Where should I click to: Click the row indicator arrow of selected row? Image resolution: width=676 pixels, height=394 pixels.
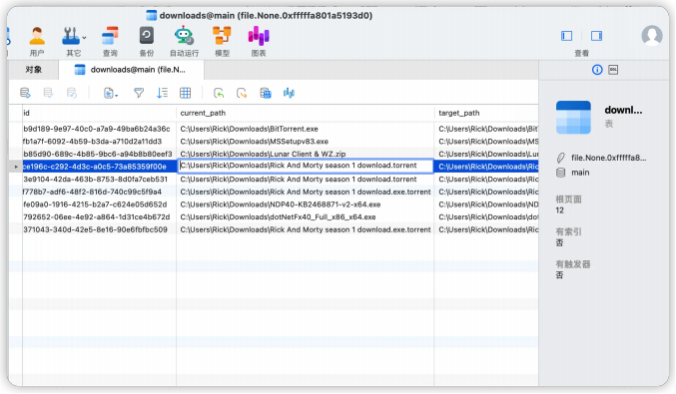[x=16, y=166]
